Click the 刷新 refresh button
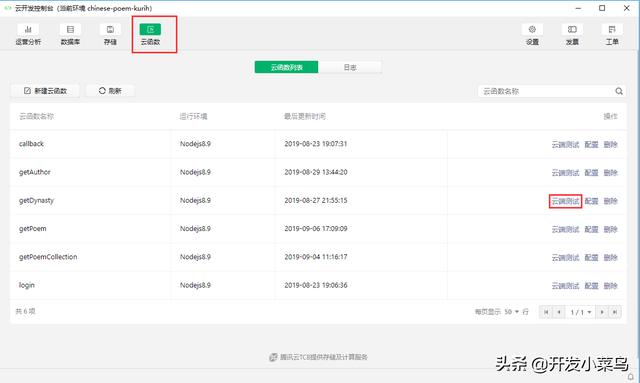Image resolution: width=640 pixels, height=383 pixels. [110, 91]
